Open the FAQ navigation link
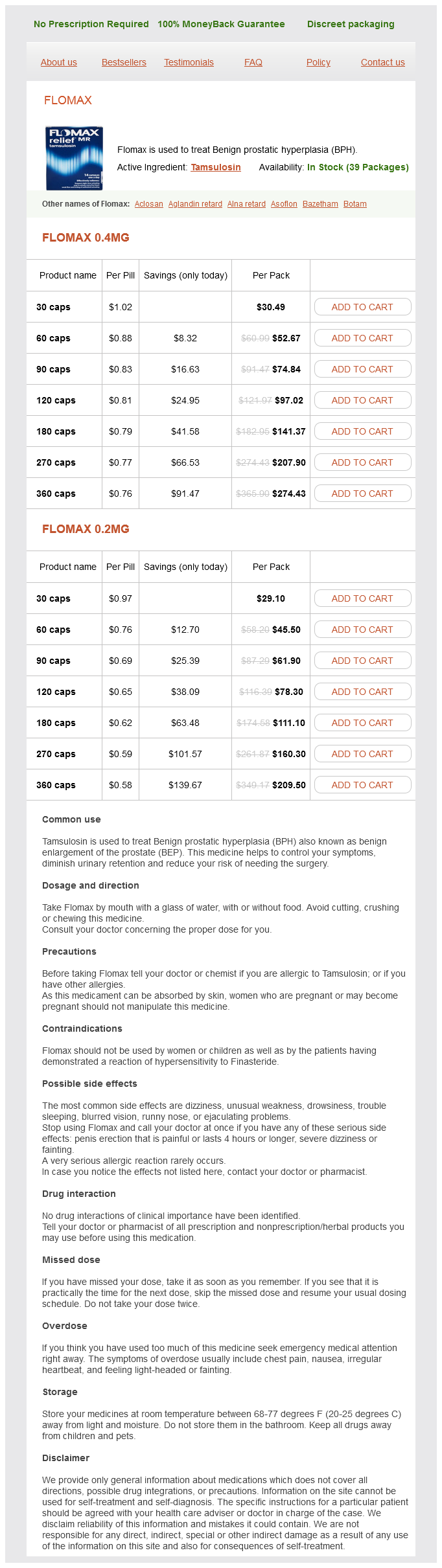This screenshot has height=1568, width=442. [253, 62]
